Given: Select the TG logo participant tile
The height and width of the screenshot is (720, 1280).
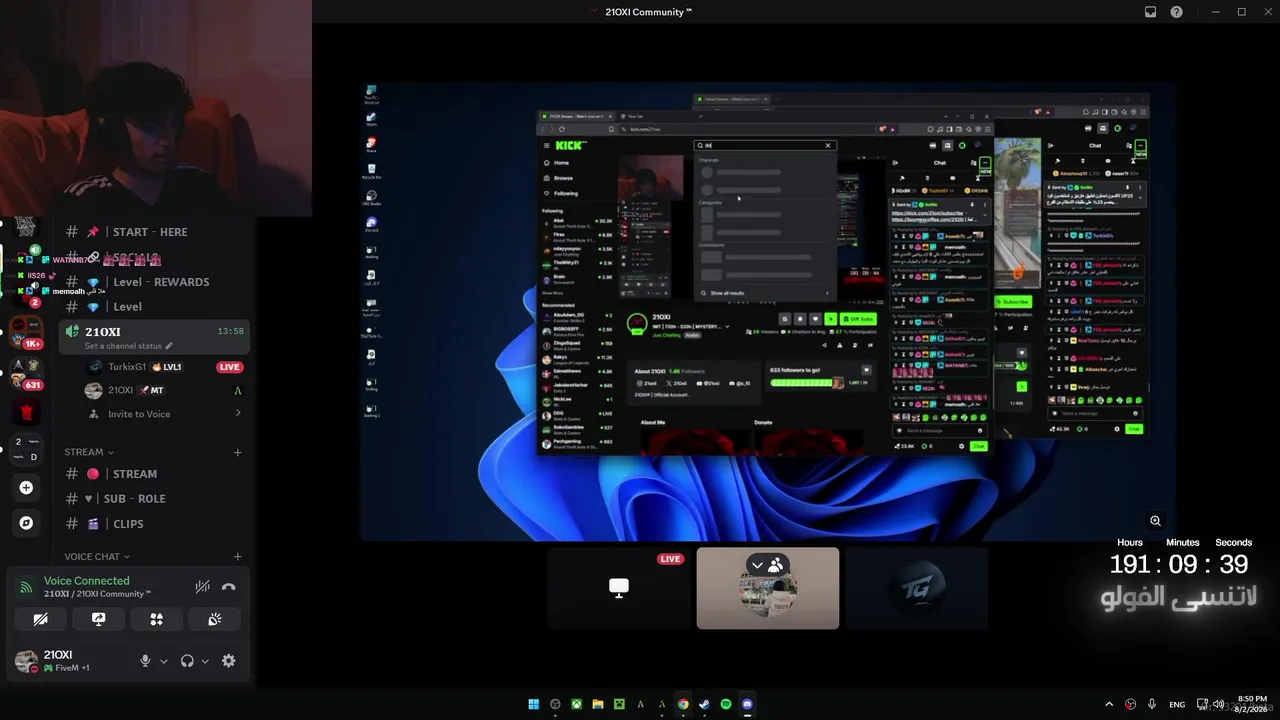Looking at the screenshot, I should 916,588.
